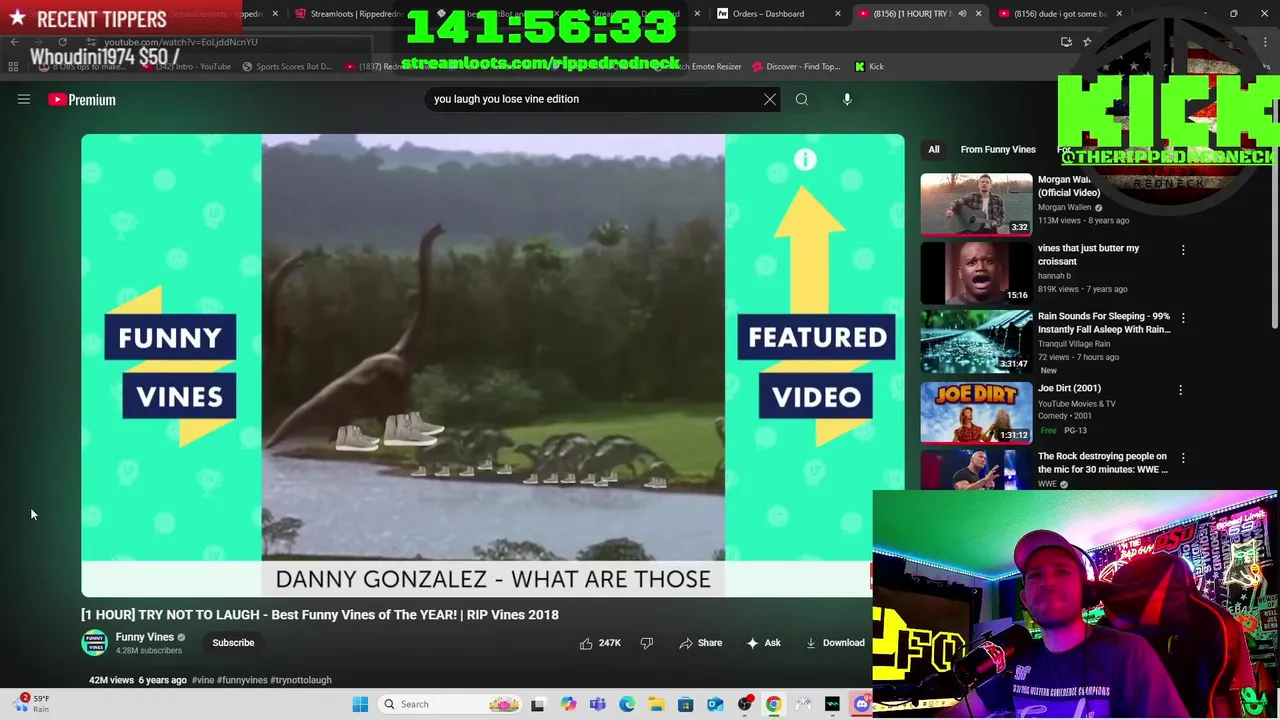Close the 1 HOUR TRY YouTube tab
Screen dimensions: 1280x720
point(979,14)
